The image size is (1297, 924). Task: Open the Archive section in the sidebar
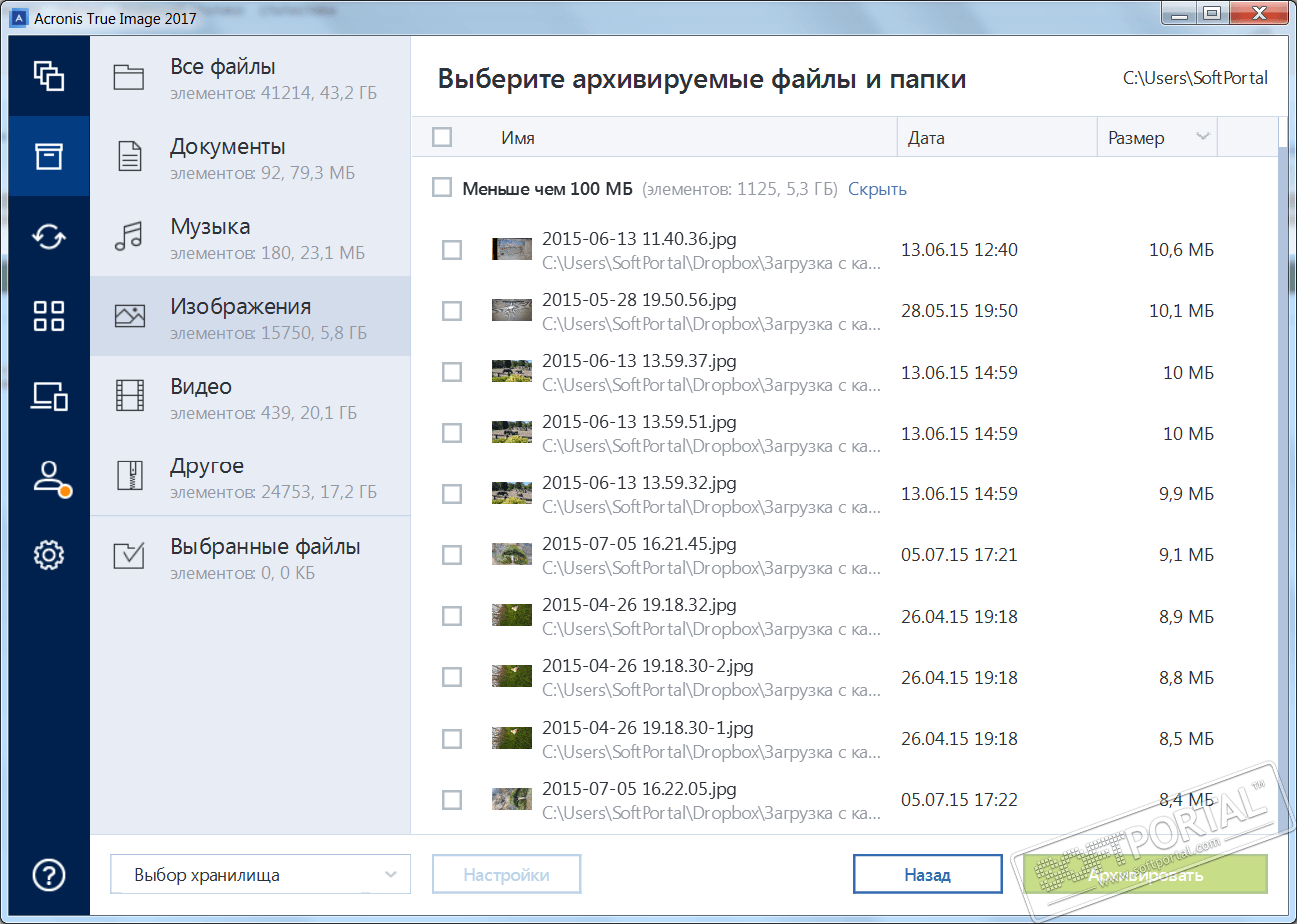coord(49,156)
